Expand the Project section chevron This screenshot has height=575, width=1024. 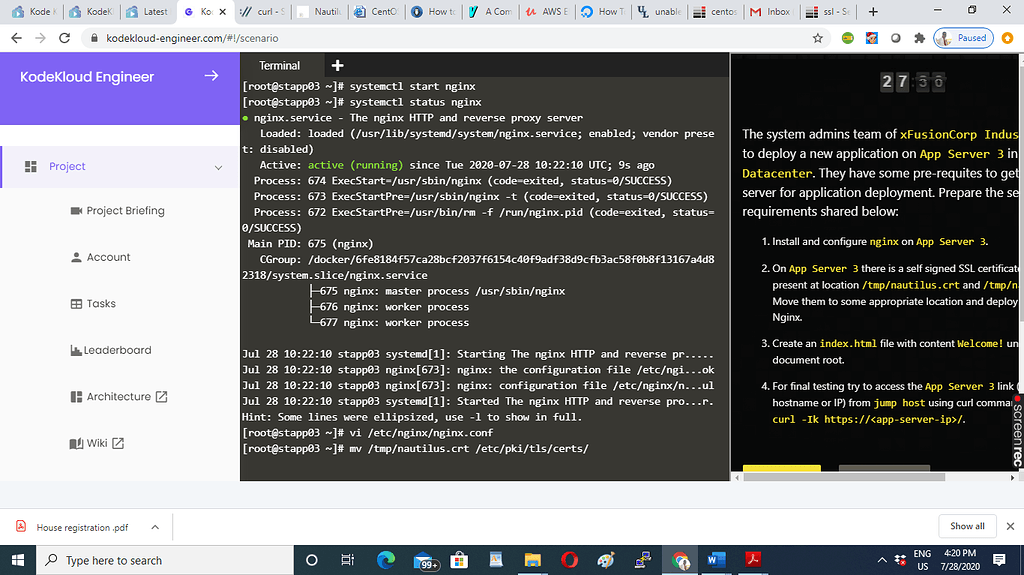pos(218,167)
